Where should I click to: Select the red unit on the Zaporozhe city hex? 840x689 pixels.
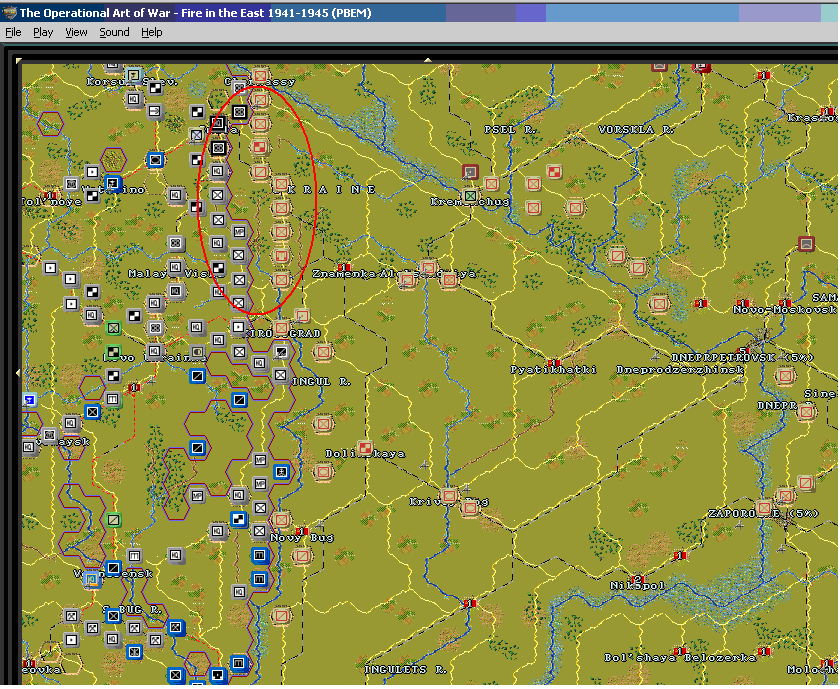coord(764,507)
